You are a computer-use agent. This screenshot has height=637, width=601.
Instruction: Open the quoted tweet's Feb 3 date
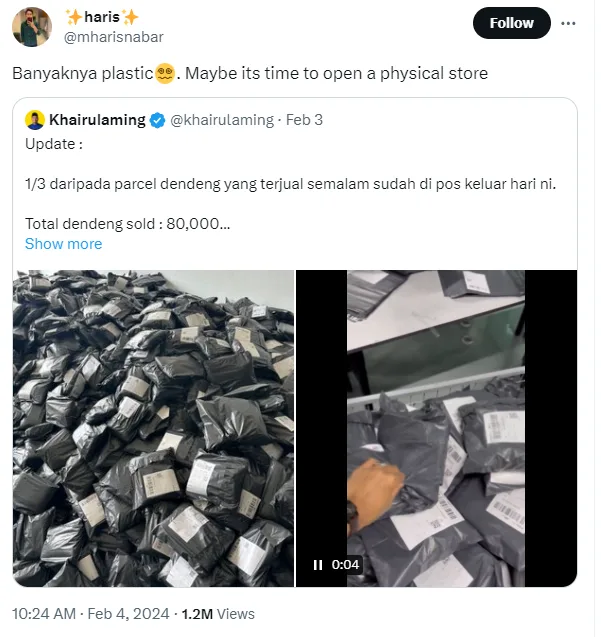[x=304, y=120]
